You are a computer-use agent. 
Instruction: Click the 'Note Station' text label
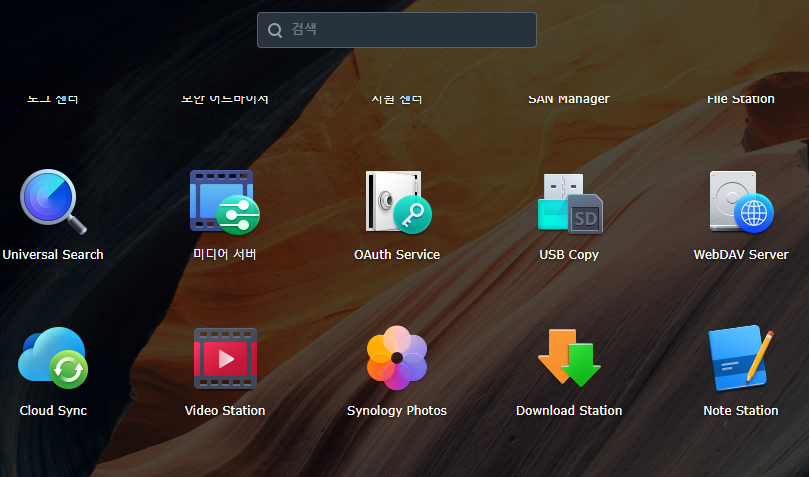(741, 410)
